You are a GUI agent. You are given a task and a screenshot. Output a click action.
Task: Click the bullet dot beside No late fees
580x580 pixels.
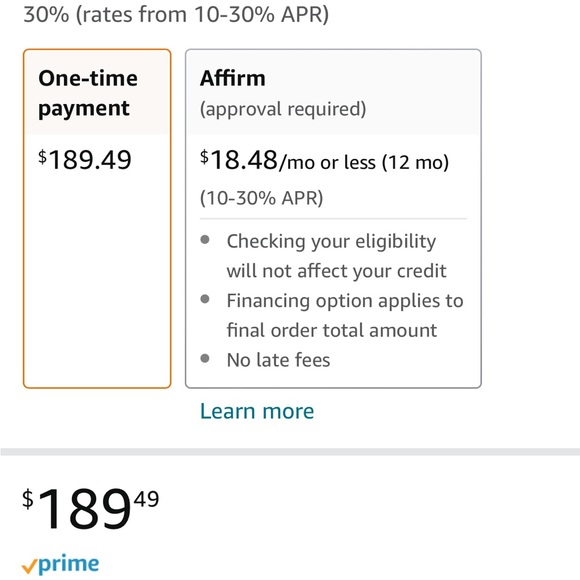(205, 358)
